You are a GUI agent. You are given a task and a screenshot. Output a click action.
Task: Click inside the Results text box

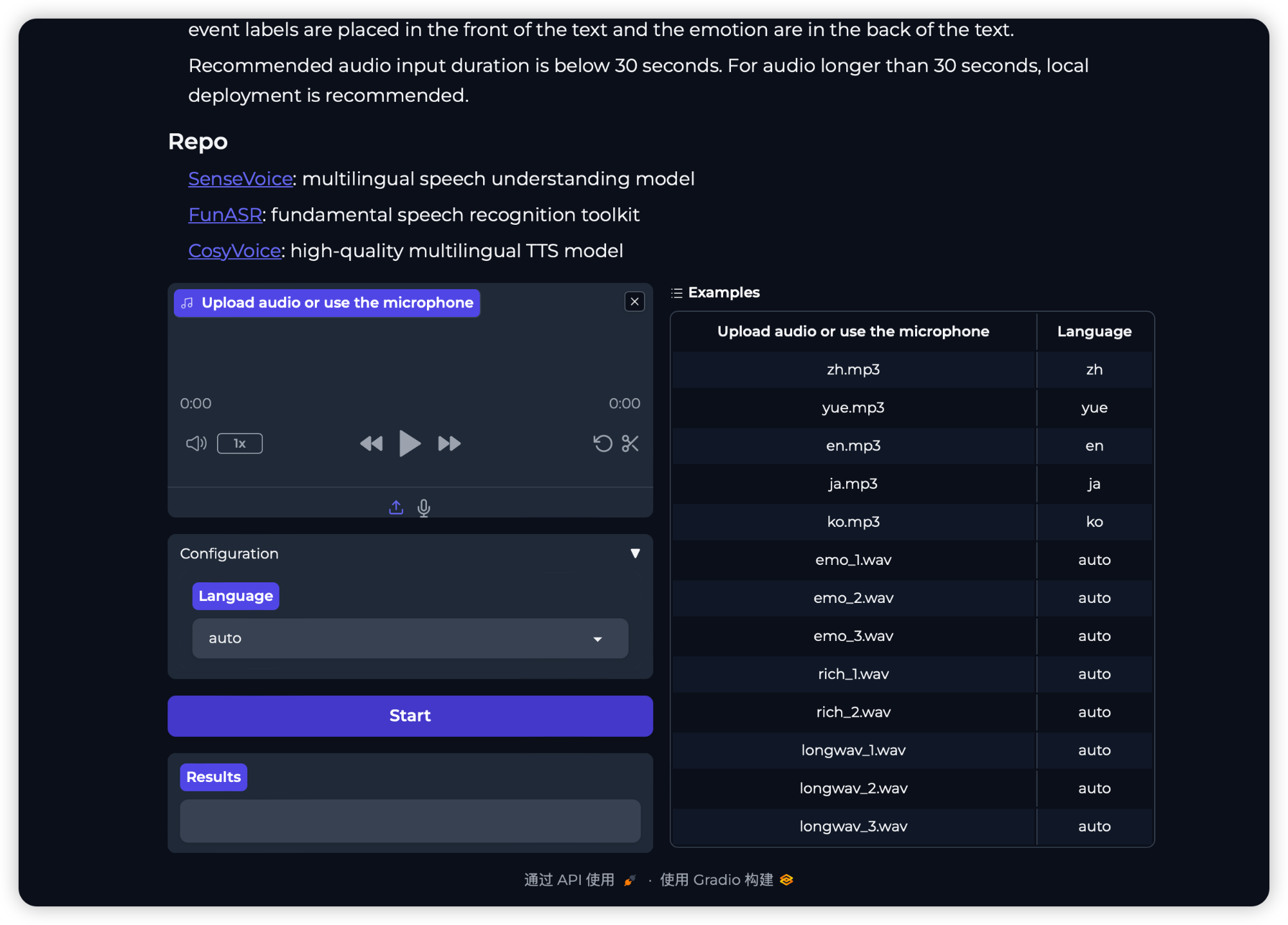410,821
